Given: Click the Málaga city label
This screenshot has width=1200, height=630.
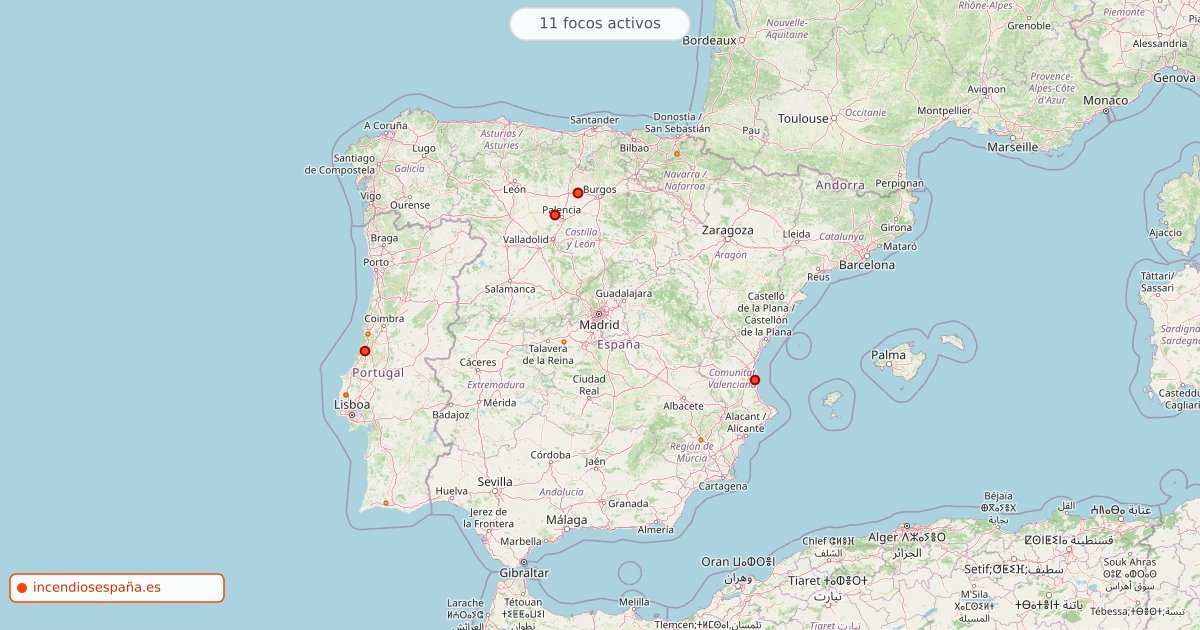Looking at the screenshot, I should (567, 520).
